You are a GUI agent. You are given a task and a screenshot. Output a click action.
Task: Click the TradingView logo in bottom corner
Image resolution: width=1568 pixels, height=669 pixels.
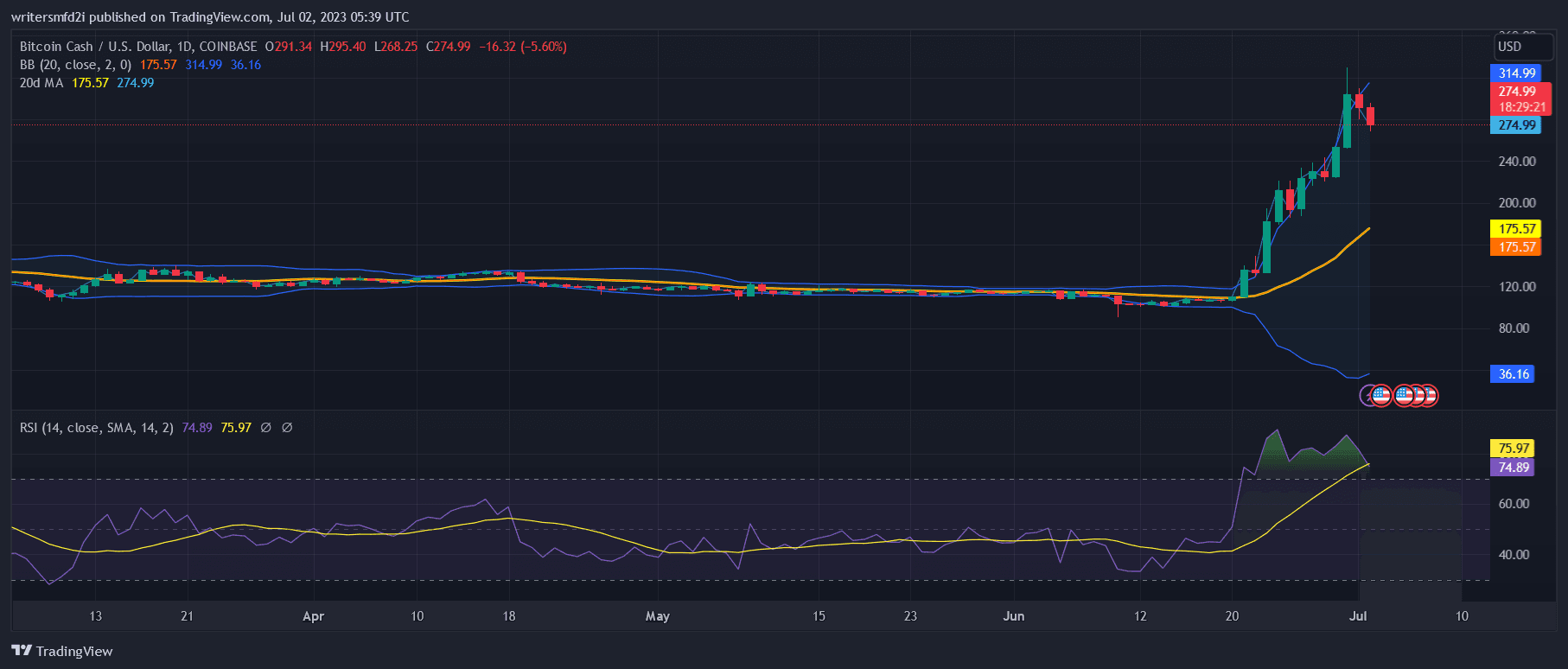click(62, 651)
